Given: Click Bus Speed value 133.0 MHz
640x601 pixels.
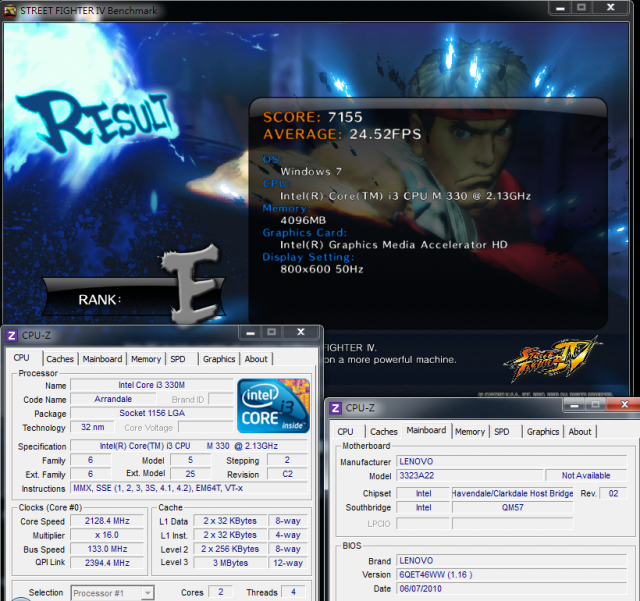Looking at the screenshot, I should point(107,549).
